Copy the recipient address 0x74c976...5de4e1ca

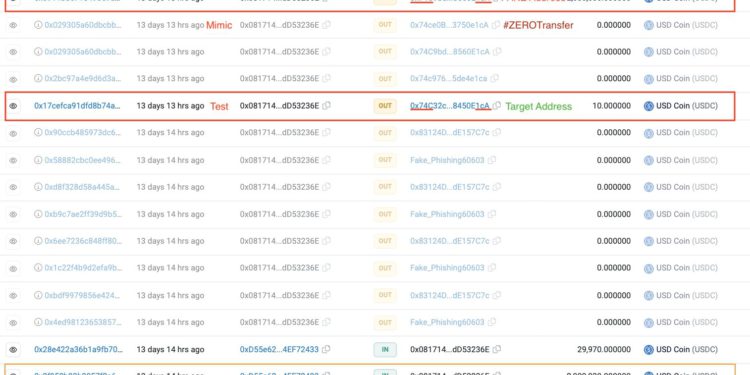[495, 78]
